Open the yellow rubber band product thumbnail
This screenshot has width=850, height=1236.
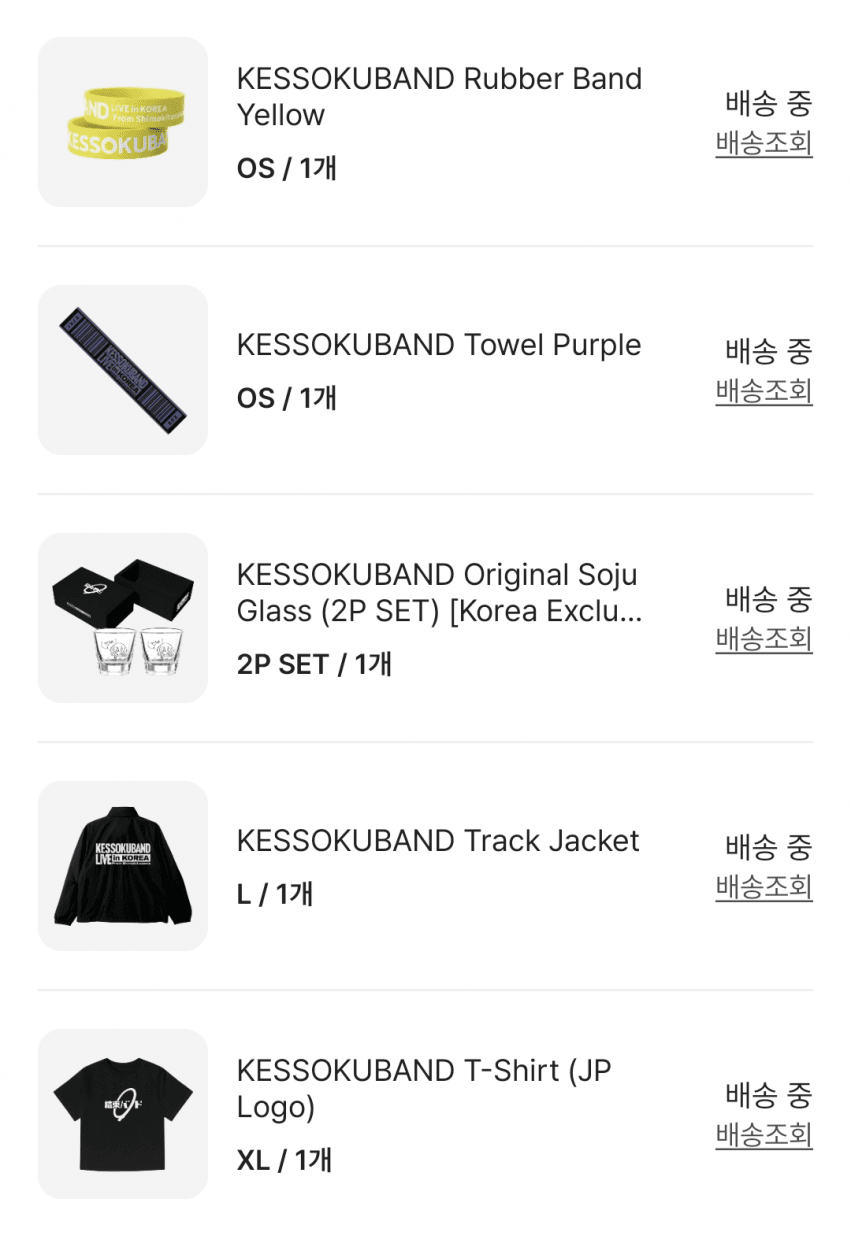122,122
